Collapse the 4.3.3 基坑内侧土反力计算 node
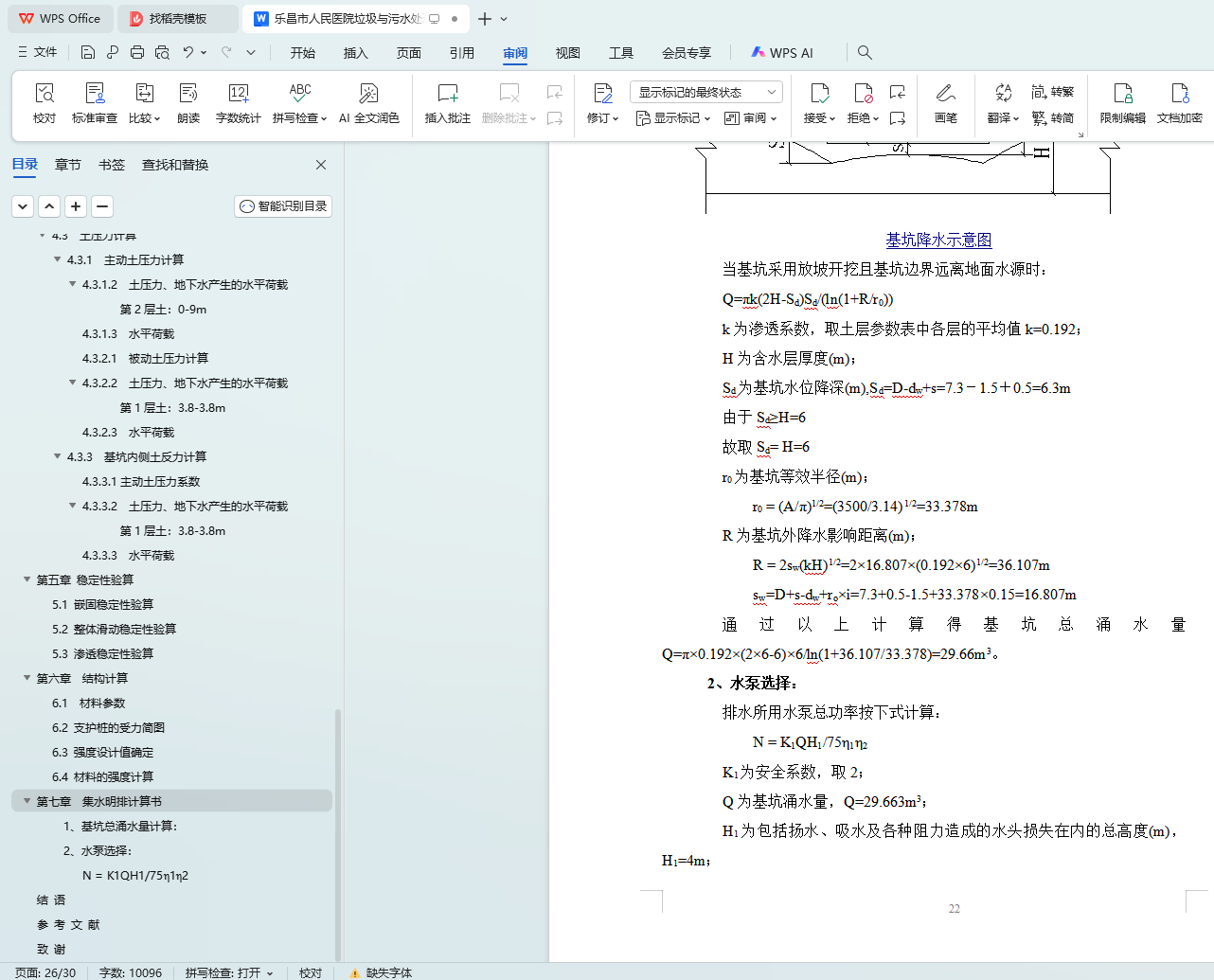Viewport: 1214px width, 980px height. (x=58, y=456)
